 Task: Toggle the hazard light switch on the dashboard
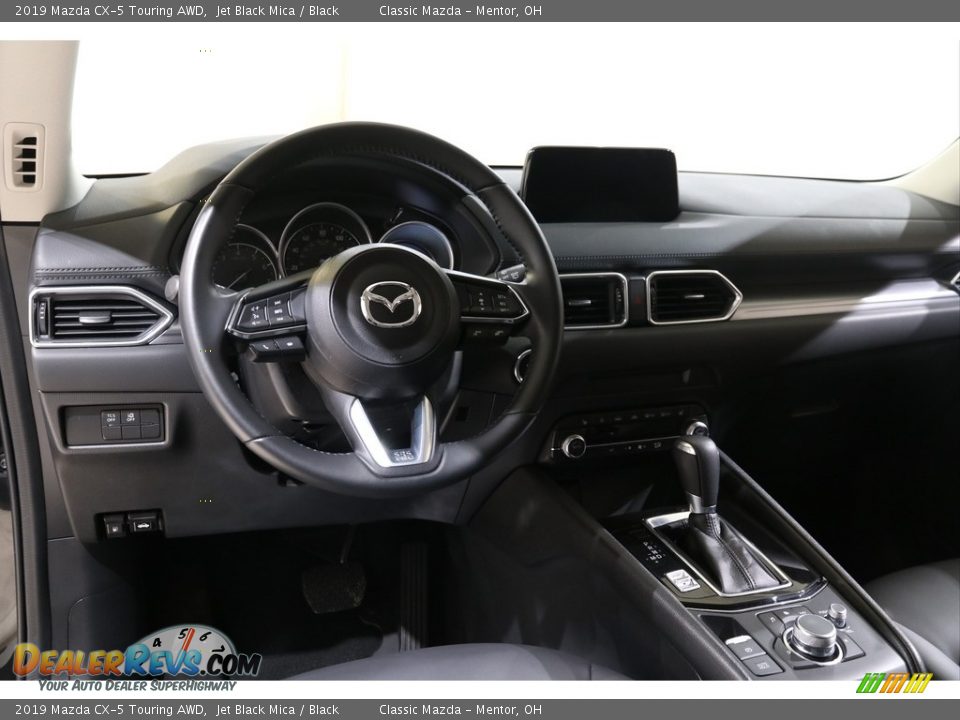[637, 298]
